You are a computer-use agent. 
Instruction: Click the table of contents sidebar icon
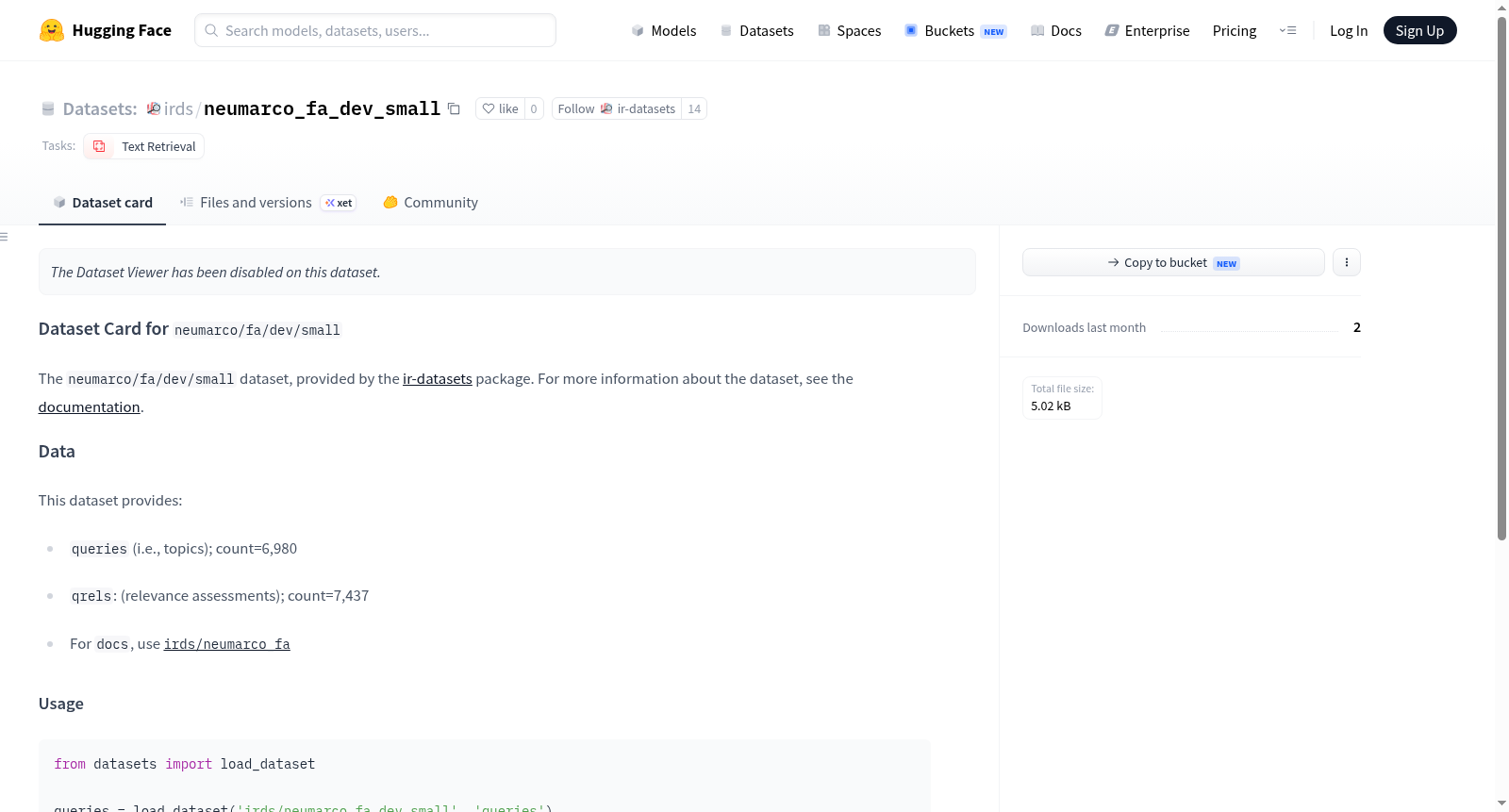pyautogui.click(x=4, y=237)
